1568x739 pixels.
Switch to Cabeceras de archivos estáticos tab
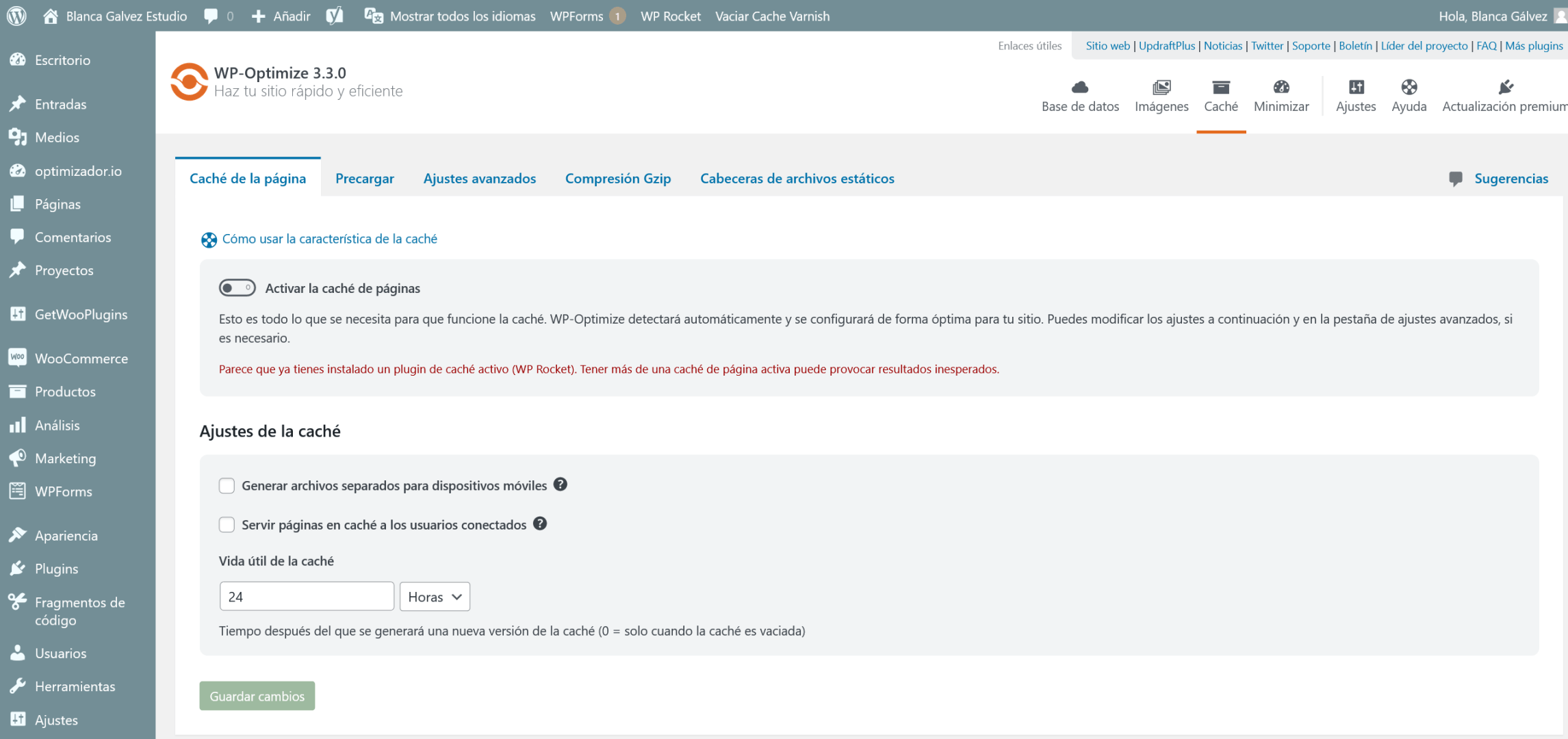pos(797,179)
